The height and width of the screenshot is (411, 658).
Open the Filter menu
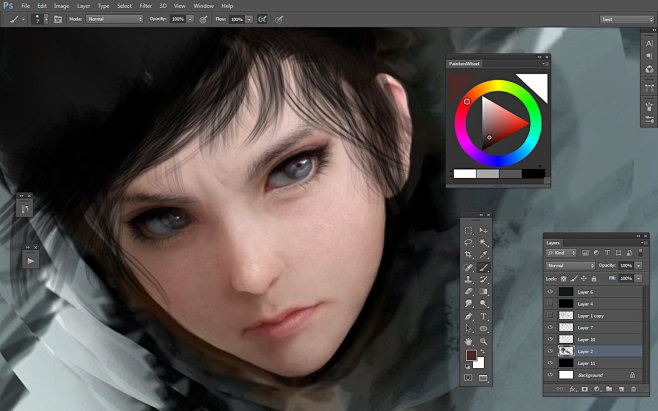tap(146, 6)
